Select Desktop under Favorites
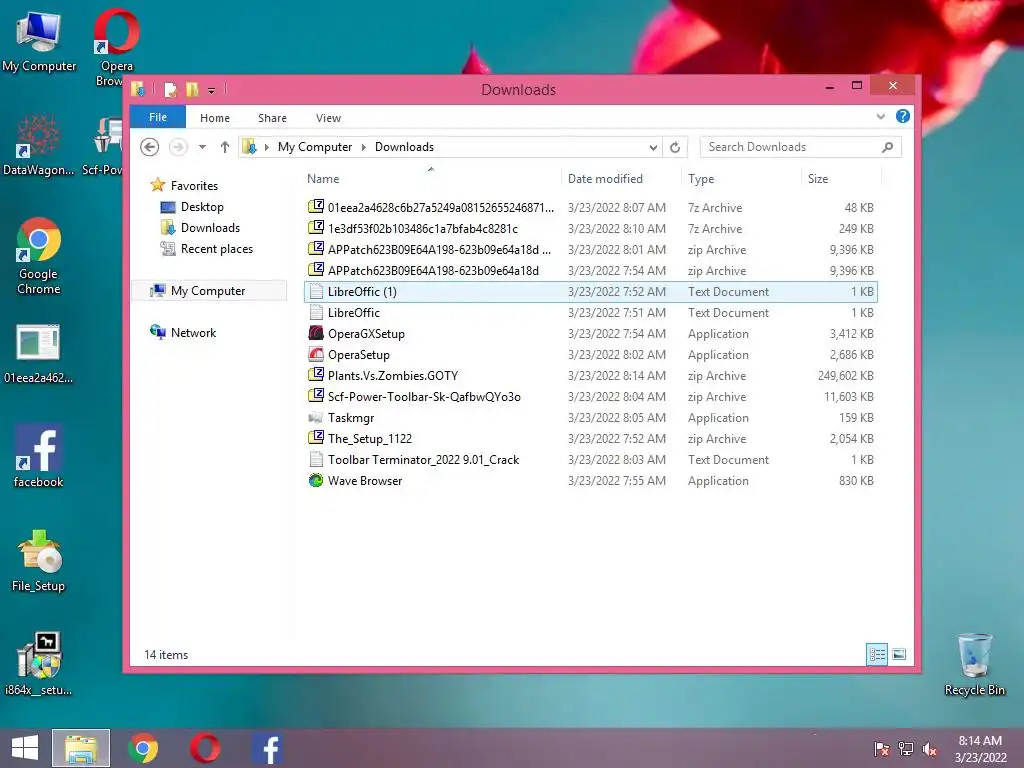The width and height of the screenshot is (1024, 768). [x=202, y=207]
